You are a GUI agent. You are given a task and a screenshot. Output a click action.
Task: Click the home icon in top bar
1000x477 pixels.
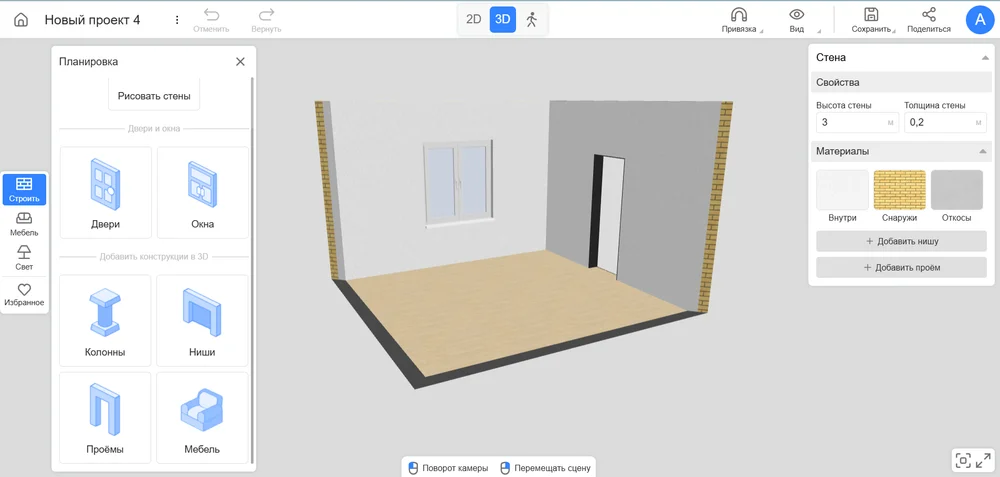point(21,20)
